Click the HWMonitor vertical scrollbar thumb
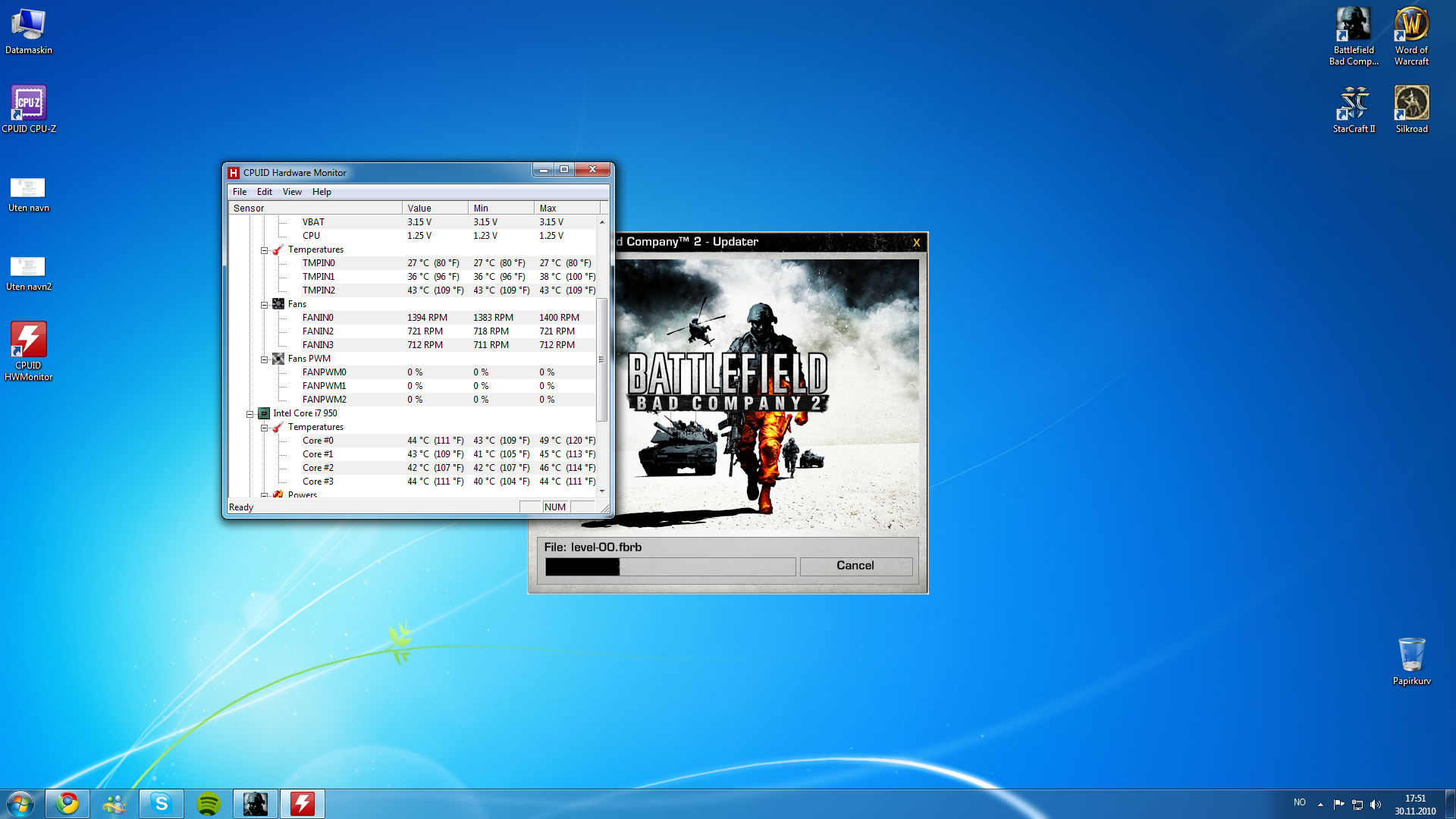1456x819 pixels. 602,359
